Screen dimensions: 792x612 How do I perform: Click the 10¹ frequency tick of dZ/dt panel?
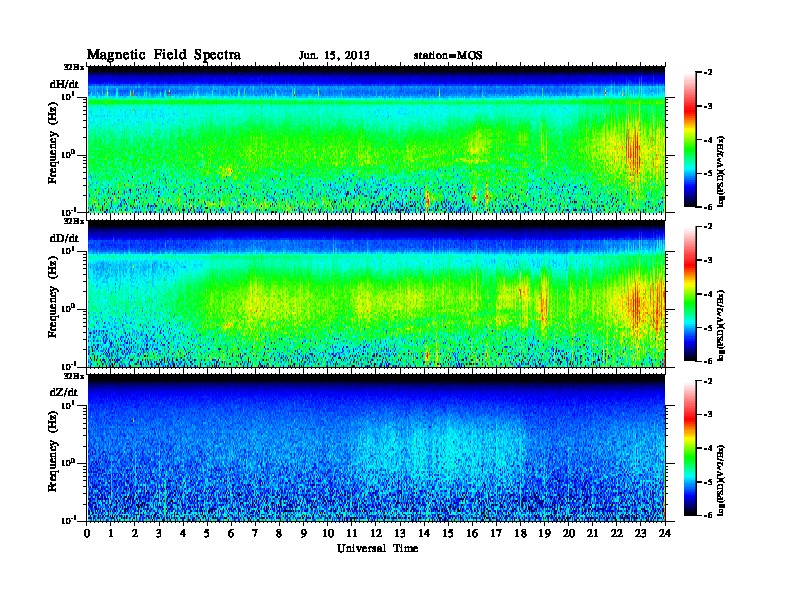point(68,404)
